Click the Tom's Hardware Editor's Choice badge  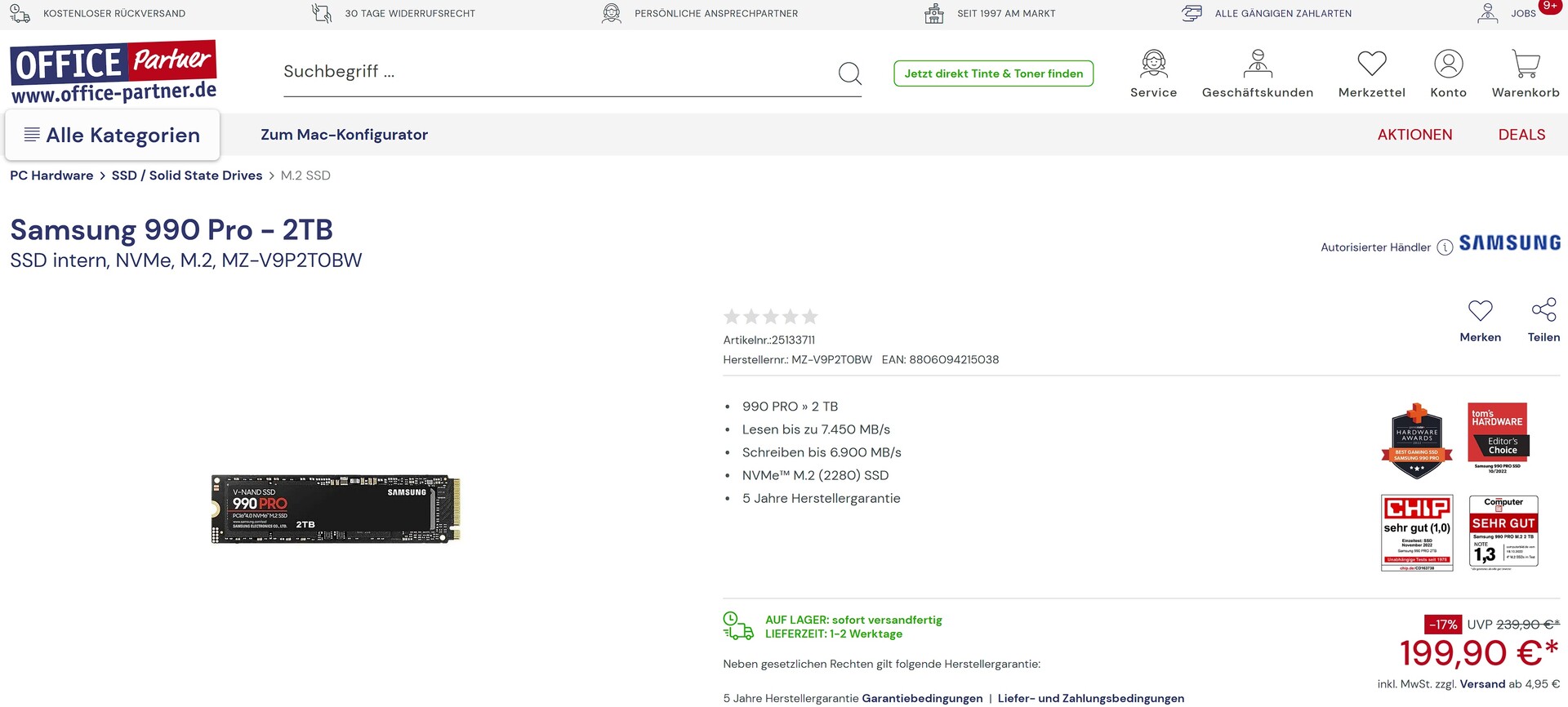(1498, 438)
